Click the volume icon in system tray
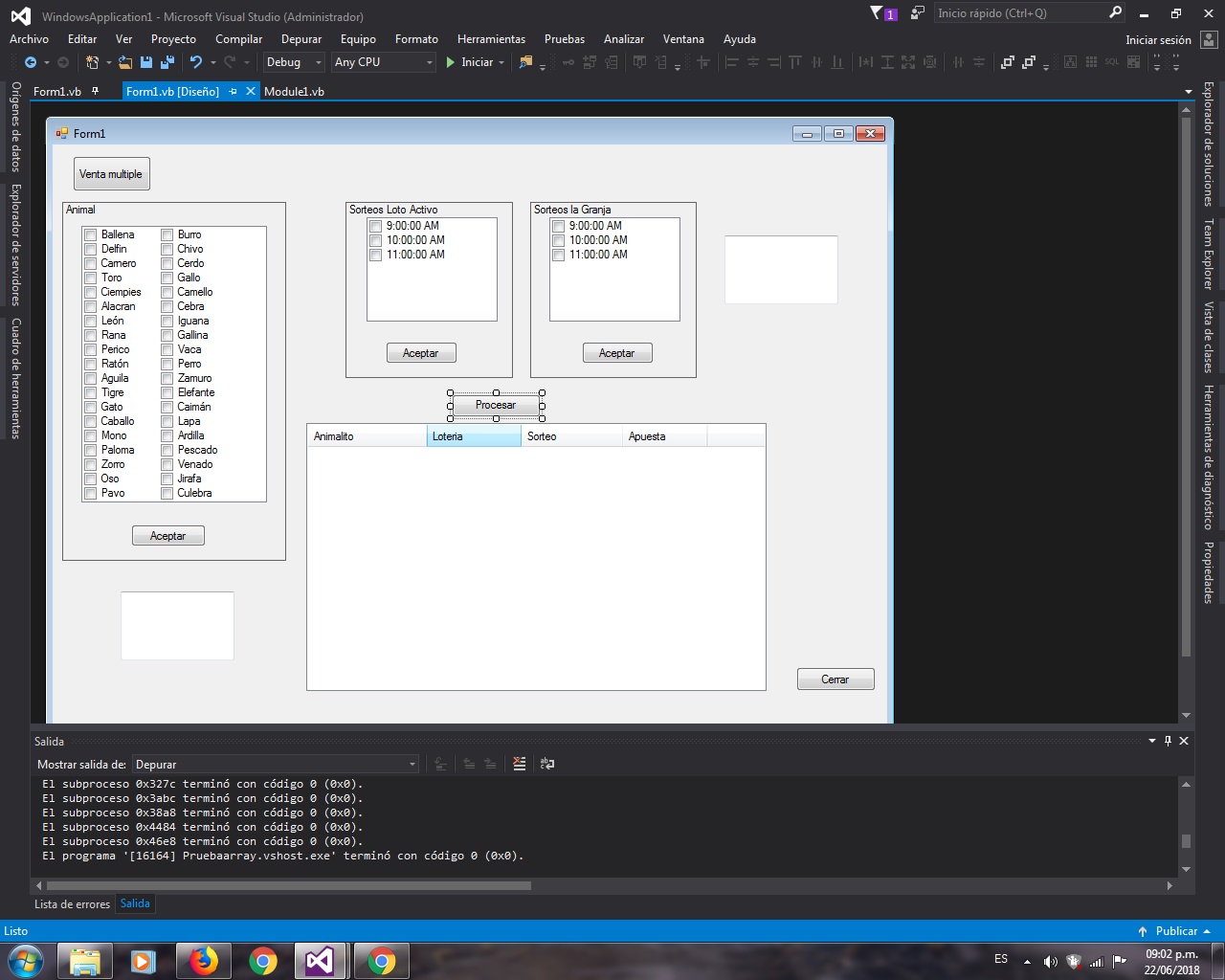This screenshot has width=1225, height=980. click(x=1050, y=962)
